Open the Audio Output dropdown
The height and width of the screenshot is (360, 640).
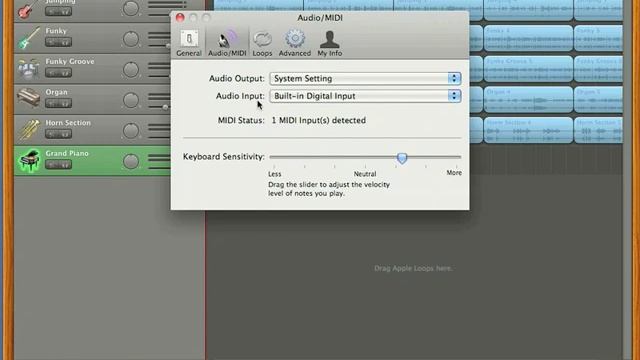pos(365,78)
